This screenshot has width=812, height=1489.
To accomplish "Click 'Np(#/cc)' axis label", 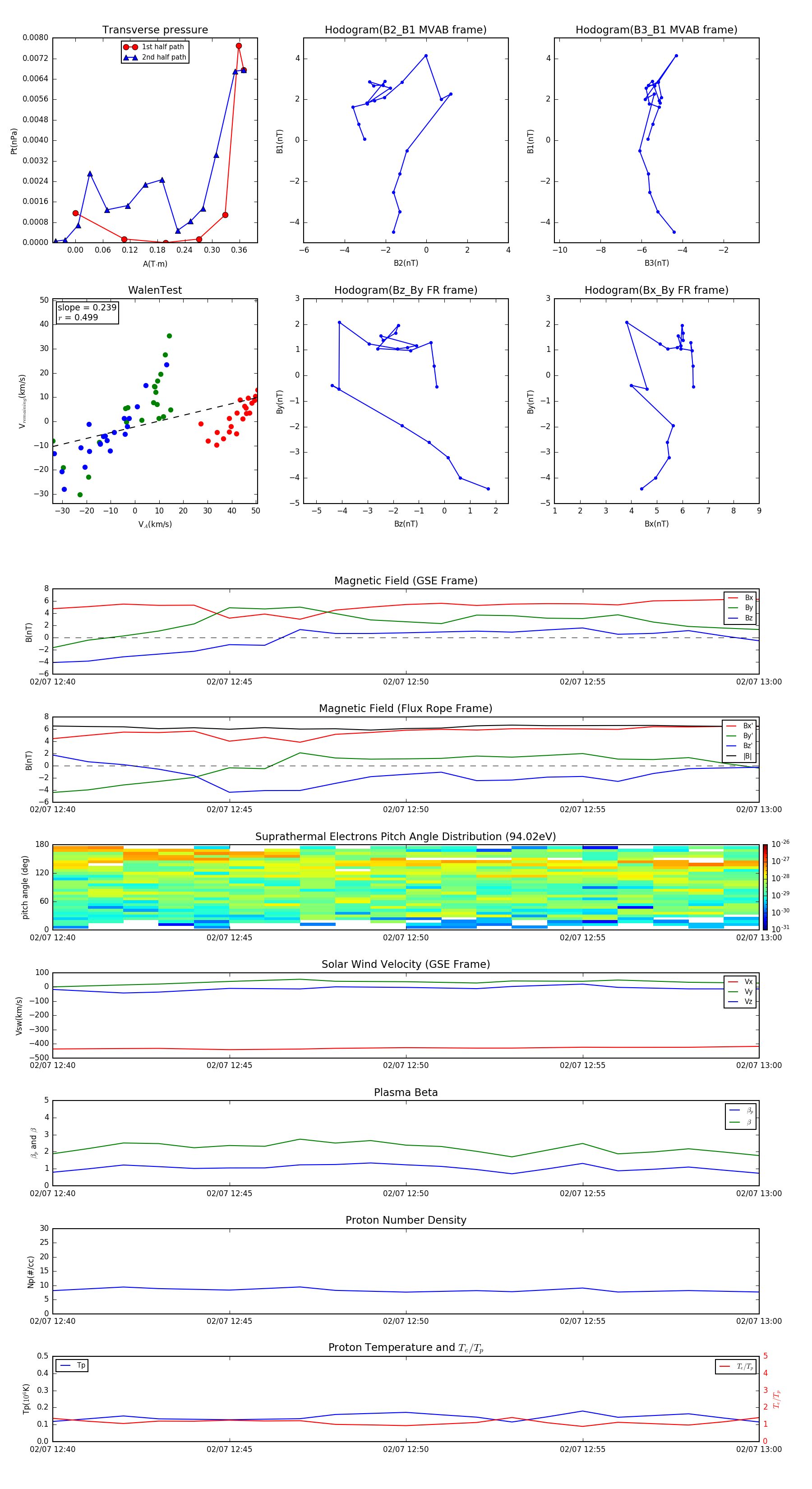I will [x=31, y=1272].
